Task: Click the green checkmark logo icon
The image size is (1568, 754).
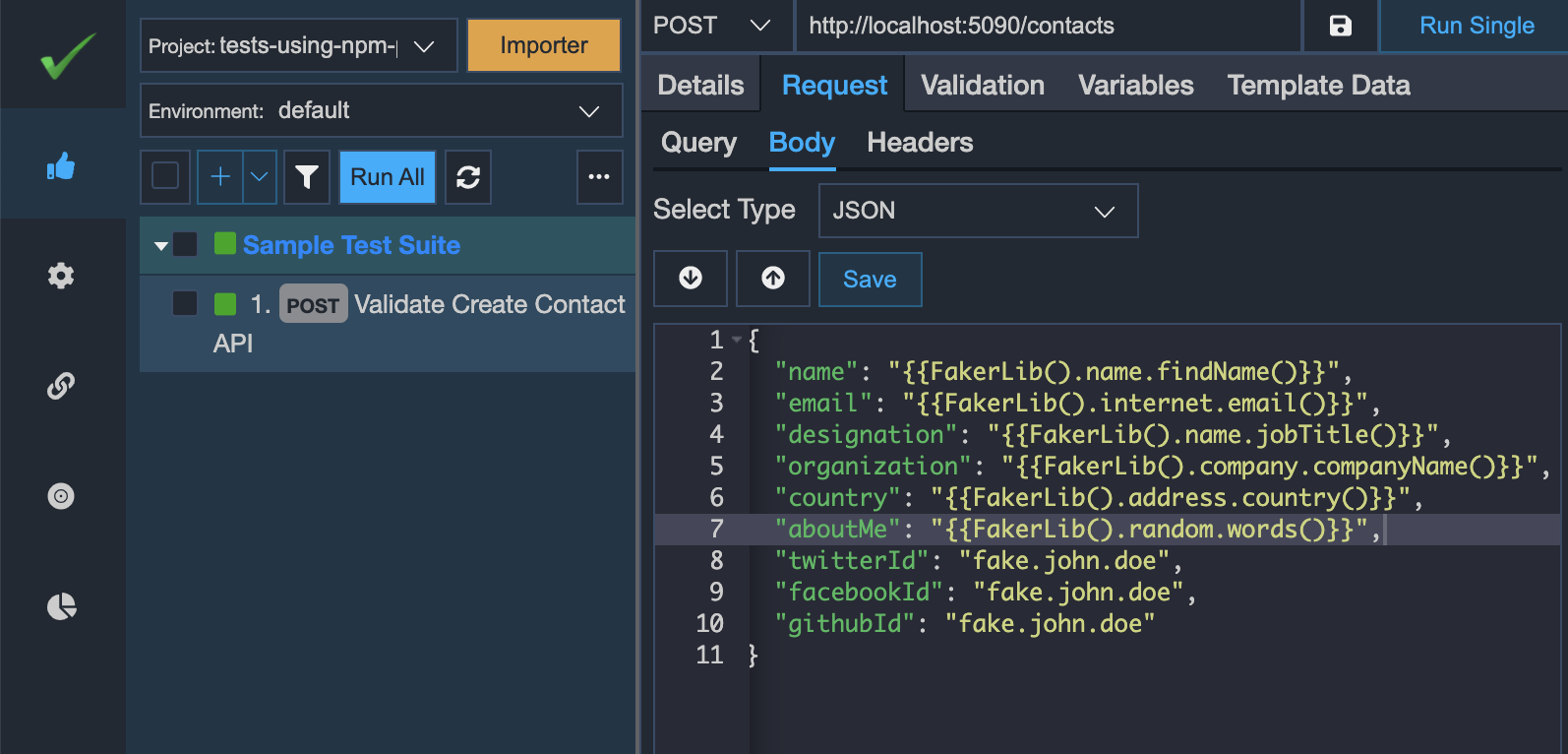Action: 67,56
